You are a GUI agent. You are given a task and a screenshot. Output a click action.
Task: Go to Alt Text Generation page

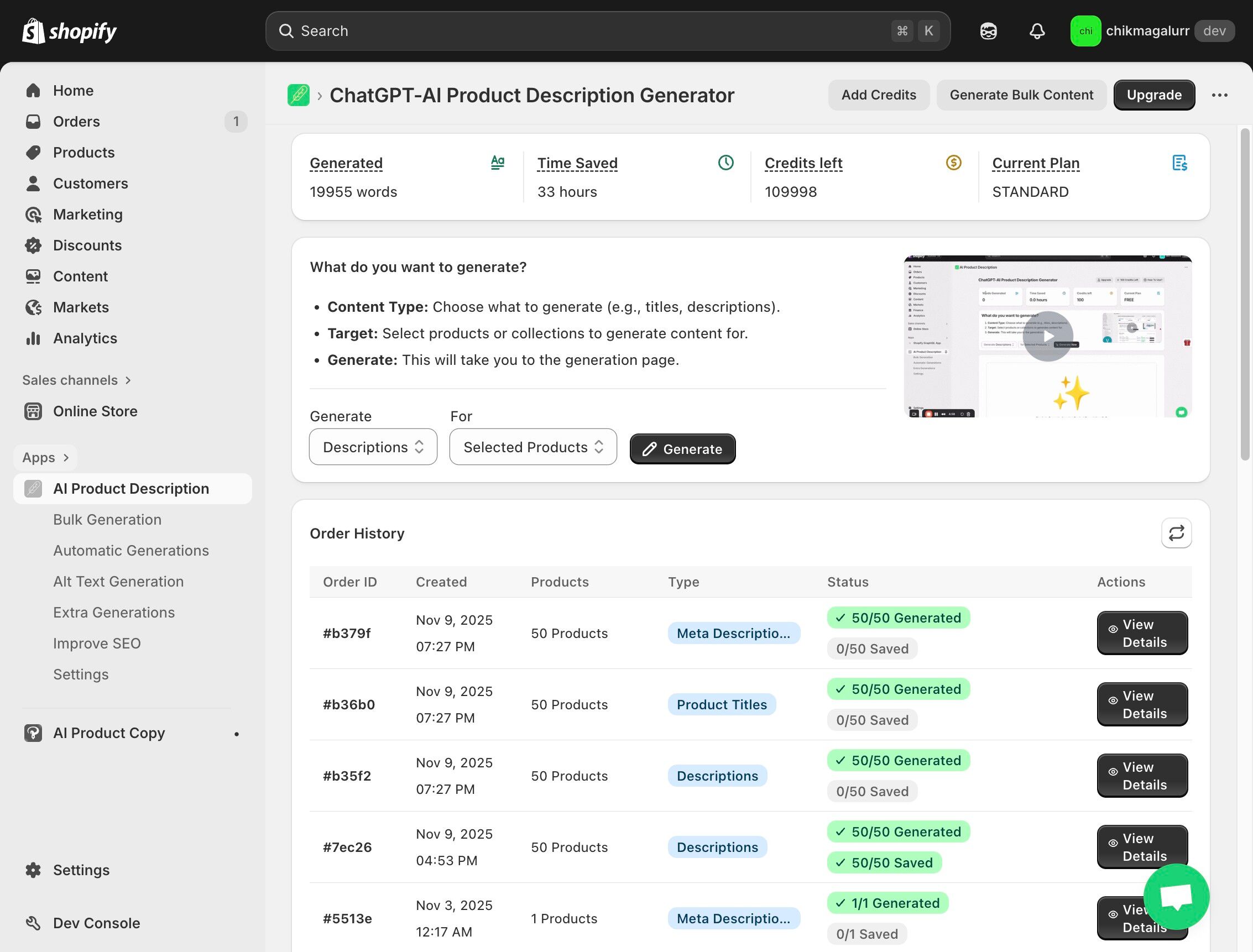pos(118,582)
